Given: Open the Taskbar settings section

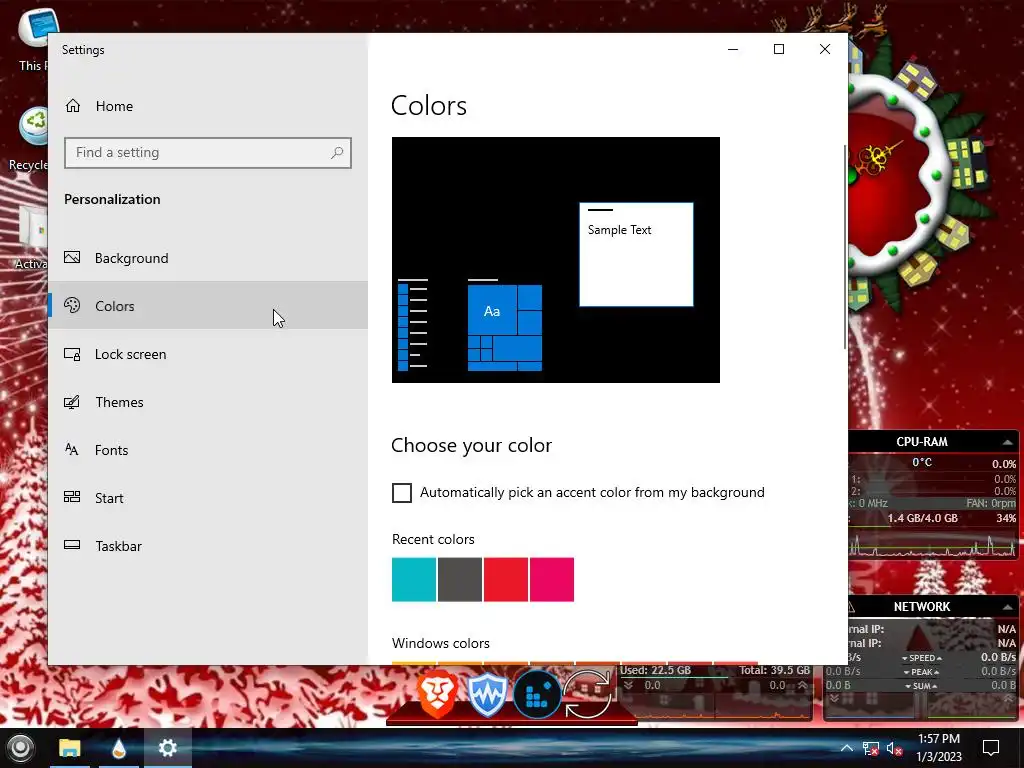Looking at the screenshot, I should [x=208, y=546].
